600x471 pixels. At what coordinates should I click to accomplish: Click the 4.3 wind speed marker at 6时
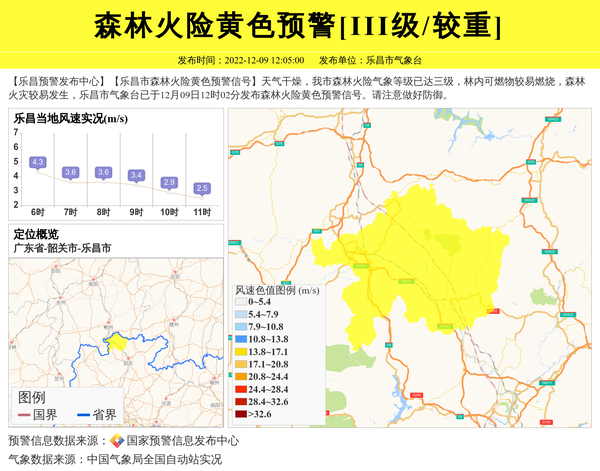point(38,162)
